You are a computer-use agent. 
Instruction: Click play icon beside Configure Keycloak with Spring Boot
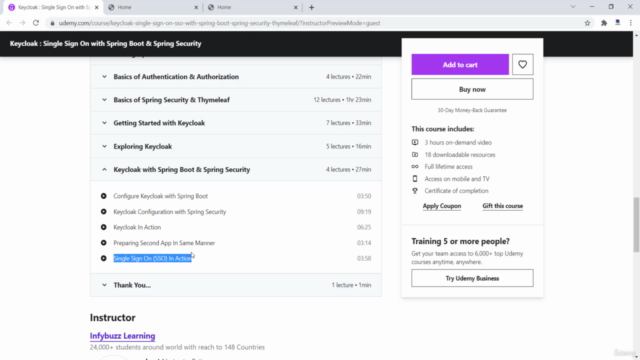tap(104, 196)
